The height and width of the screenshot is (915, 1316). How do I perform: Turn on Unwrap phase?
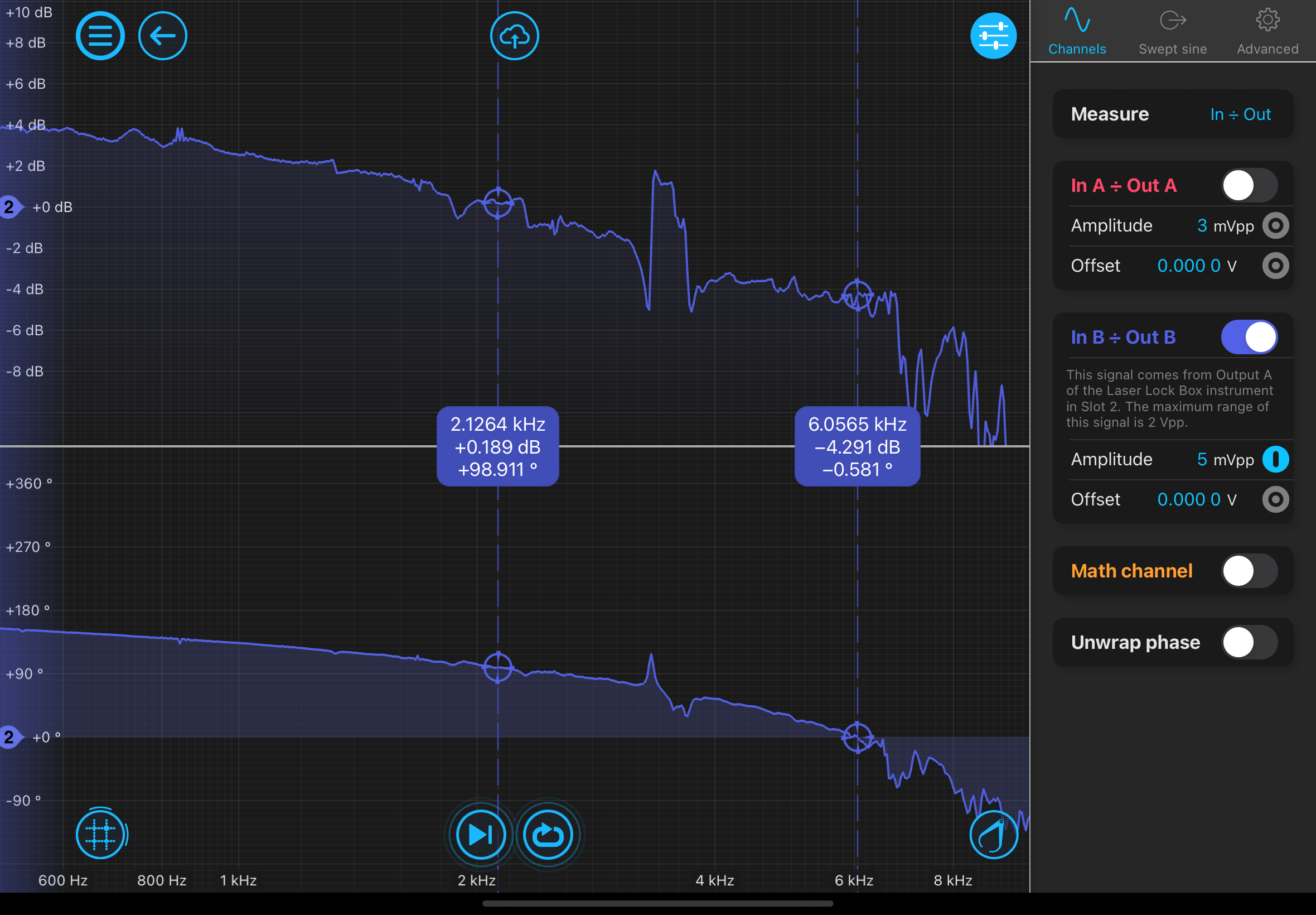(x=1249, y=642)
